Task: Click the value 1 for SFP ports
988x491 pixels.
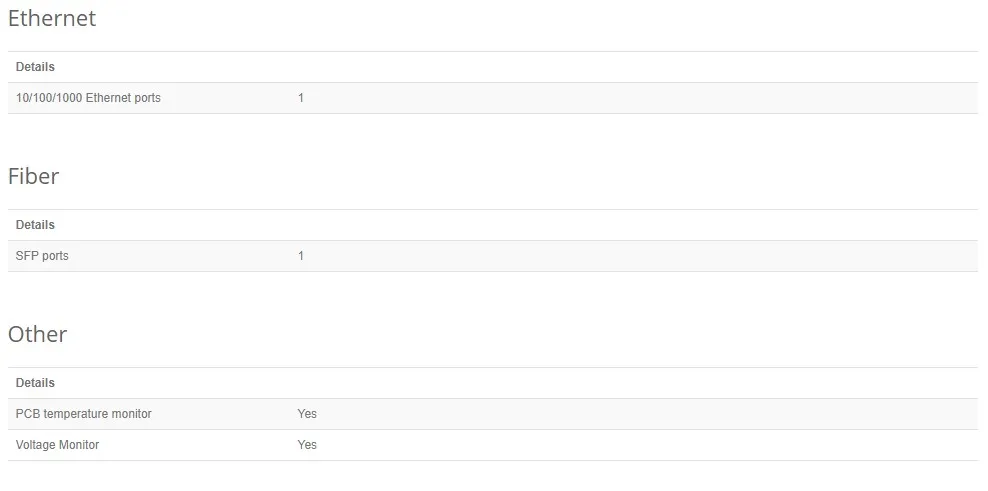Action: coord(301,256)
